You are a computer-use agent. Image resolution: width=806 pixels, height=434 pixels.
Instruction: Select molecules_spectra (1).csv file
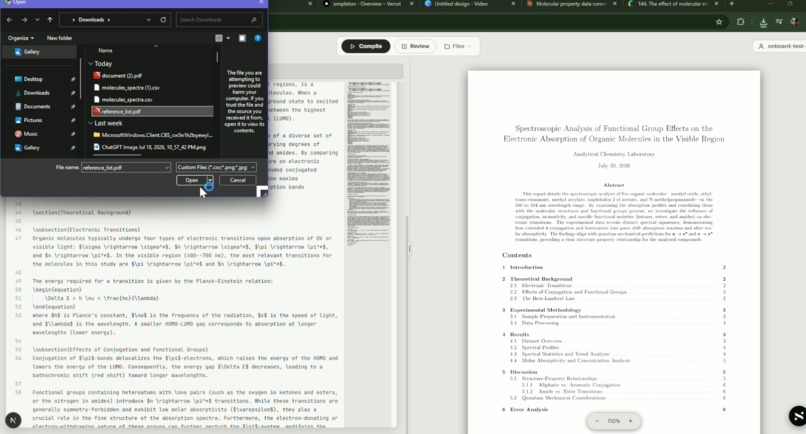pos(131,87)
